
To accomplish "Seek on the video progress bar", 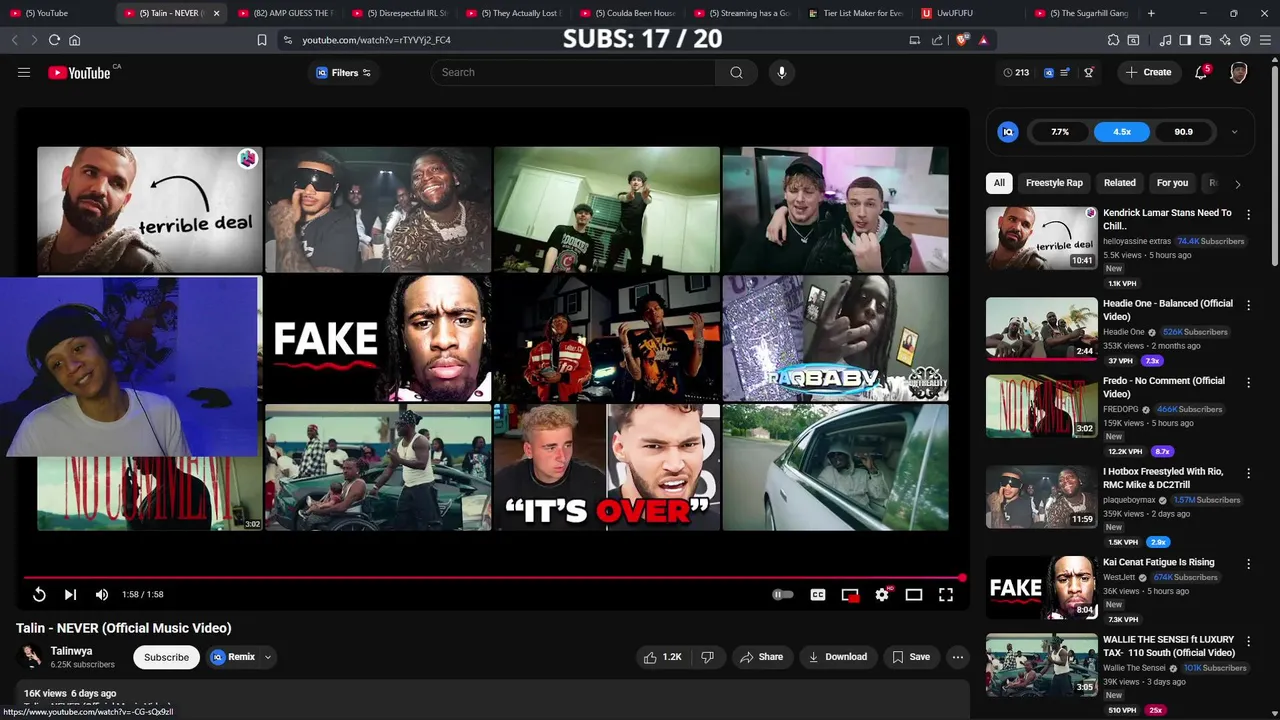I will click(493, 578).
